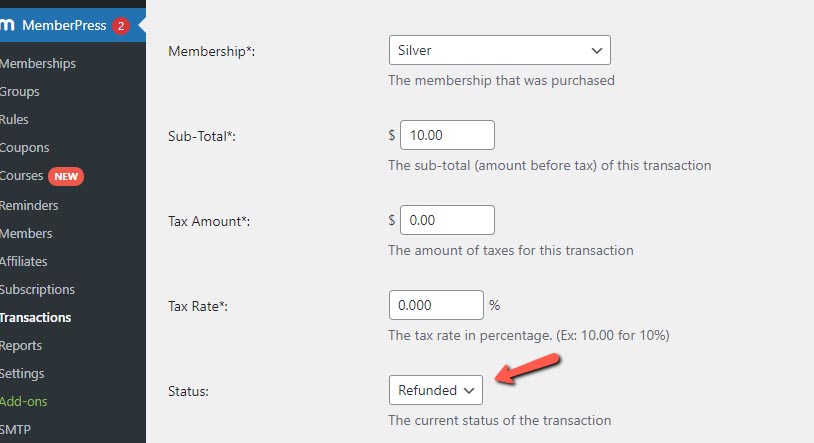Go to Groups in the sidebar
Screen dimensions: 814x443
[20, 91]
